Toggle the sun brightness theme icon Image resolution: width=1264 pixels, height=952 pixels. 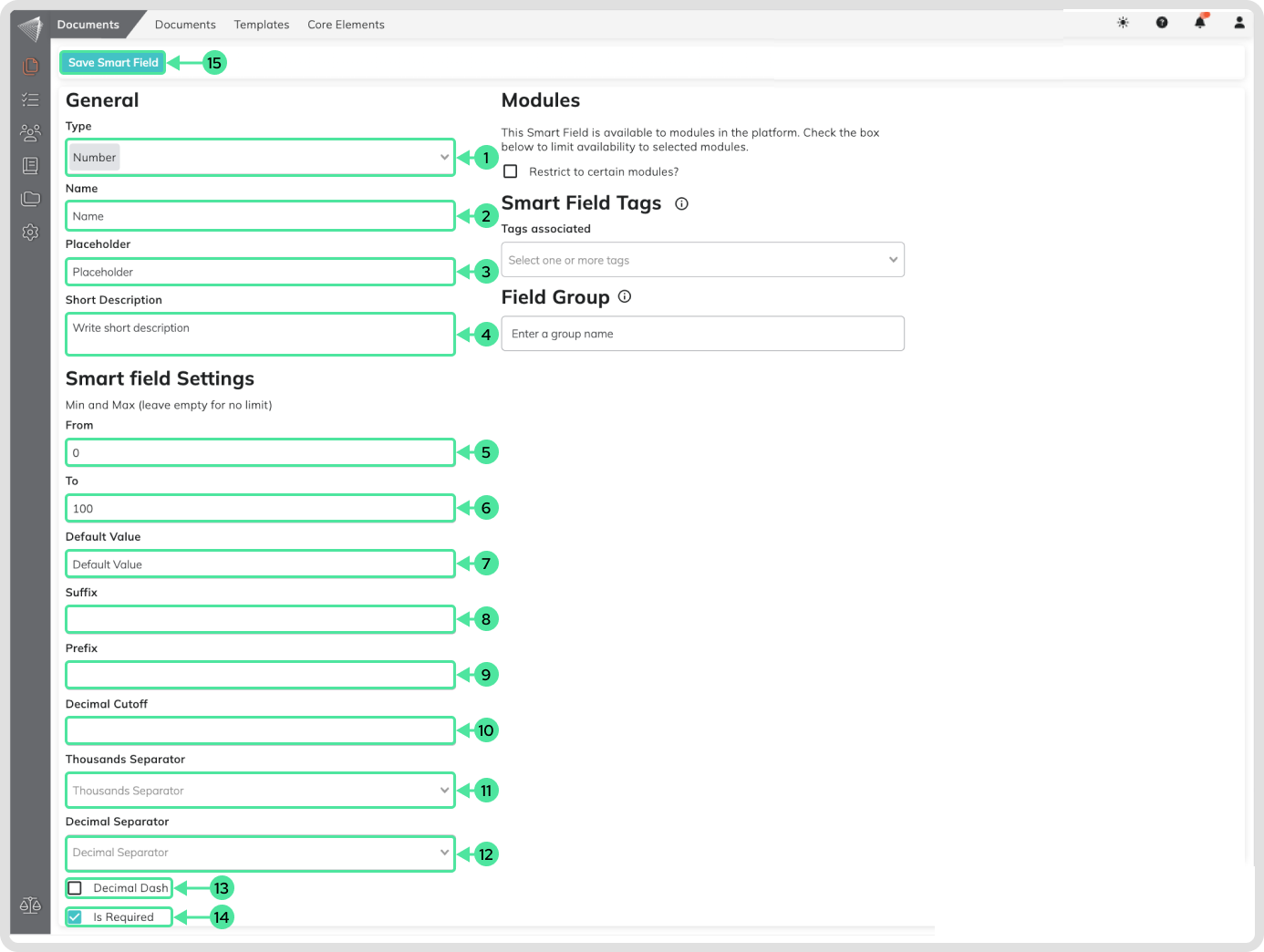(1123, 23)
